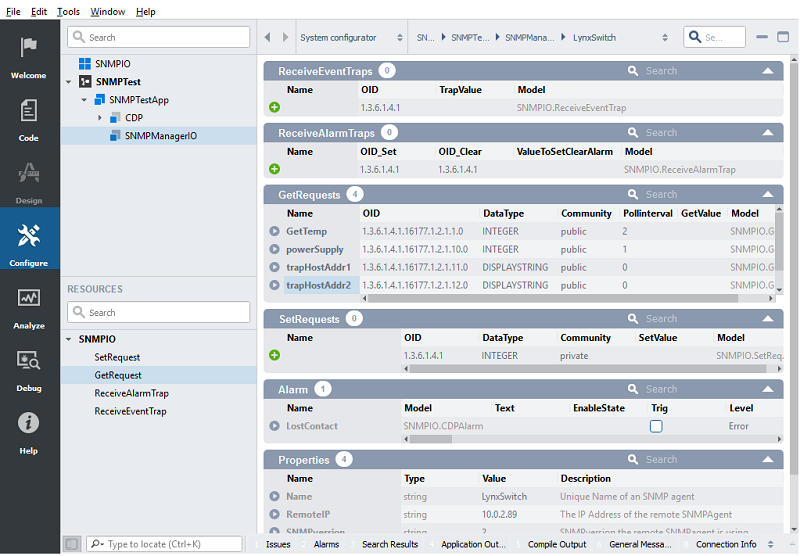Click green add icon in SetRequests
The image size is (800, 556).
click(274, 355)
